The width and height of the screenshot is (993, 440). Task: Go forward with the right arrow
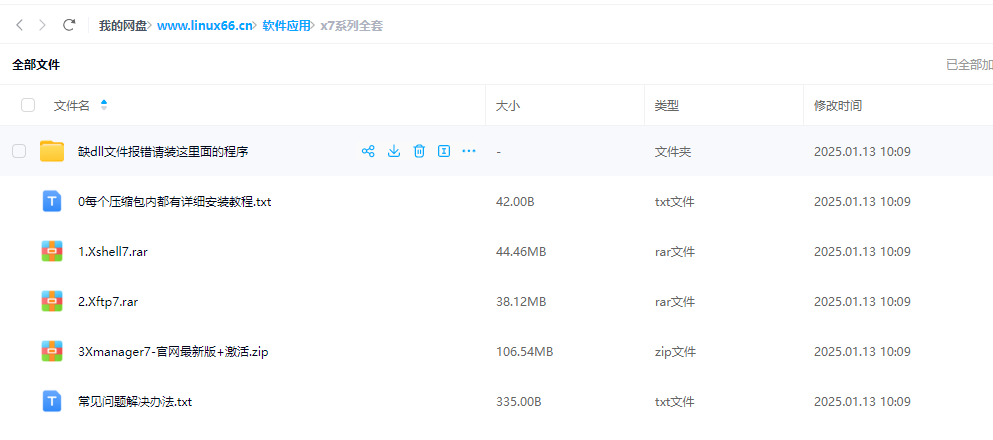[42, 25]
